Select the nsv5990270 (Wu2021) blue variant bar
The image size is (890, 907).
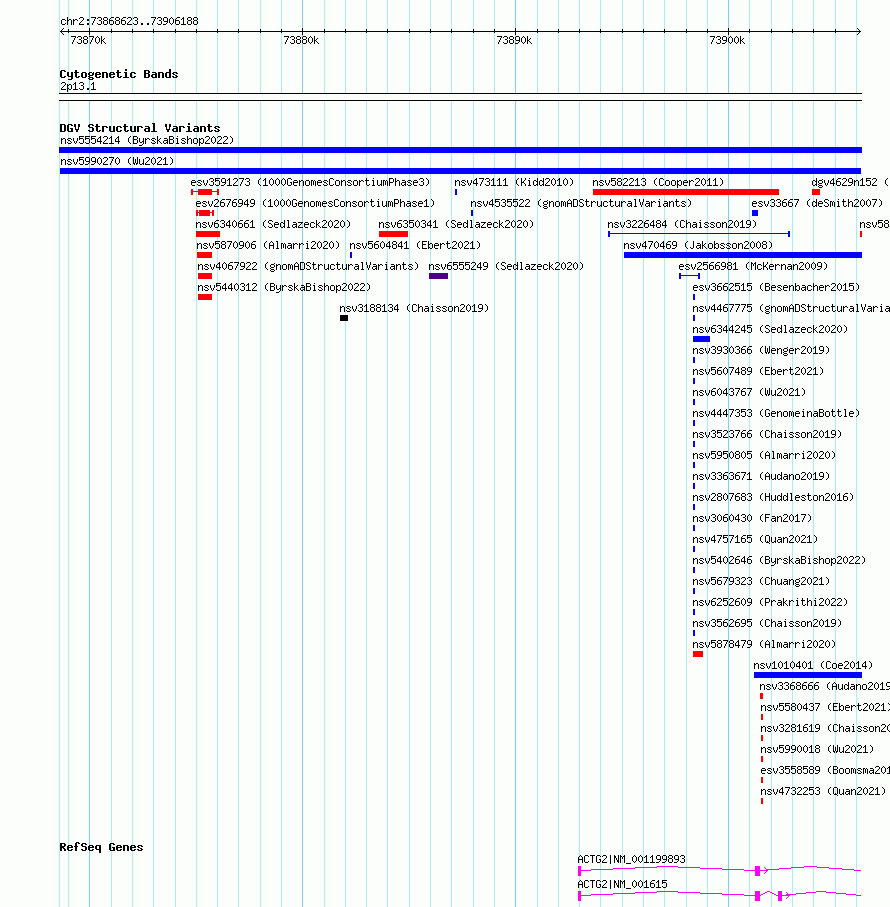point(460,171)
